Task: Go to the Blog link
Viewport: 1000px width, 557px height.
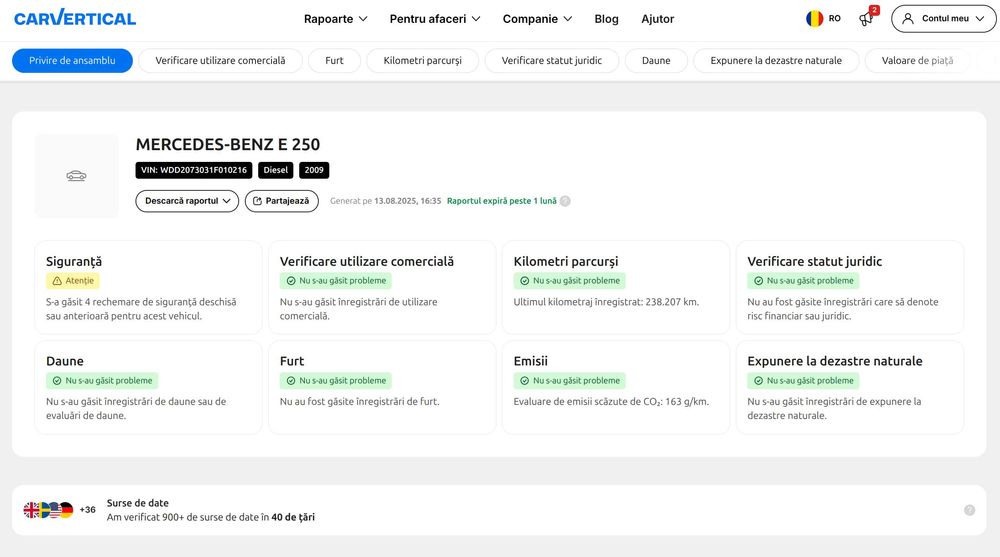Action: click(606, 18)
